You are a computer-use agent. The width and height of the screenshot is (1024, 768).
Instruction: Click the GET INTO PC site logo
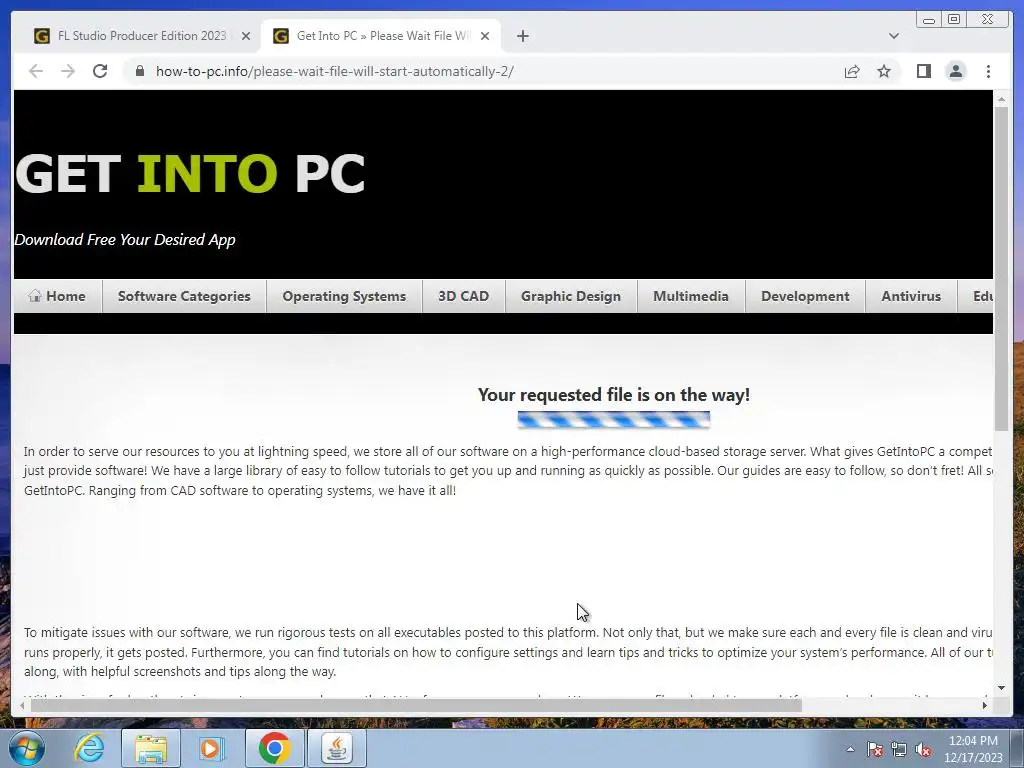point(189,174)
